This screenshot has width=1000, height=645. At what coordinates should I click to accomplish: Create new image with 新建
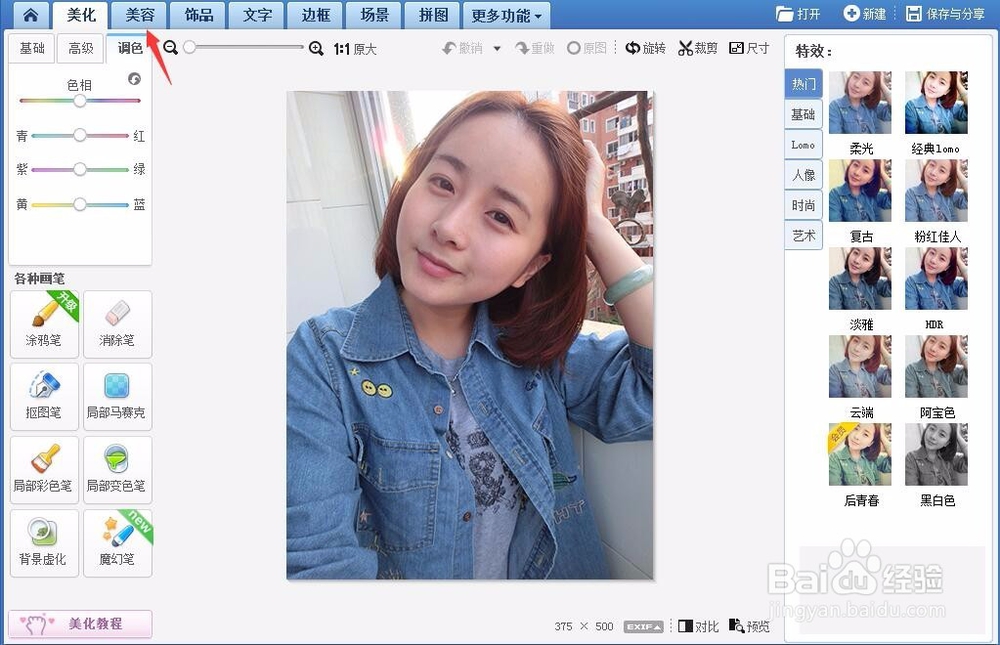(x=865, y=13)
